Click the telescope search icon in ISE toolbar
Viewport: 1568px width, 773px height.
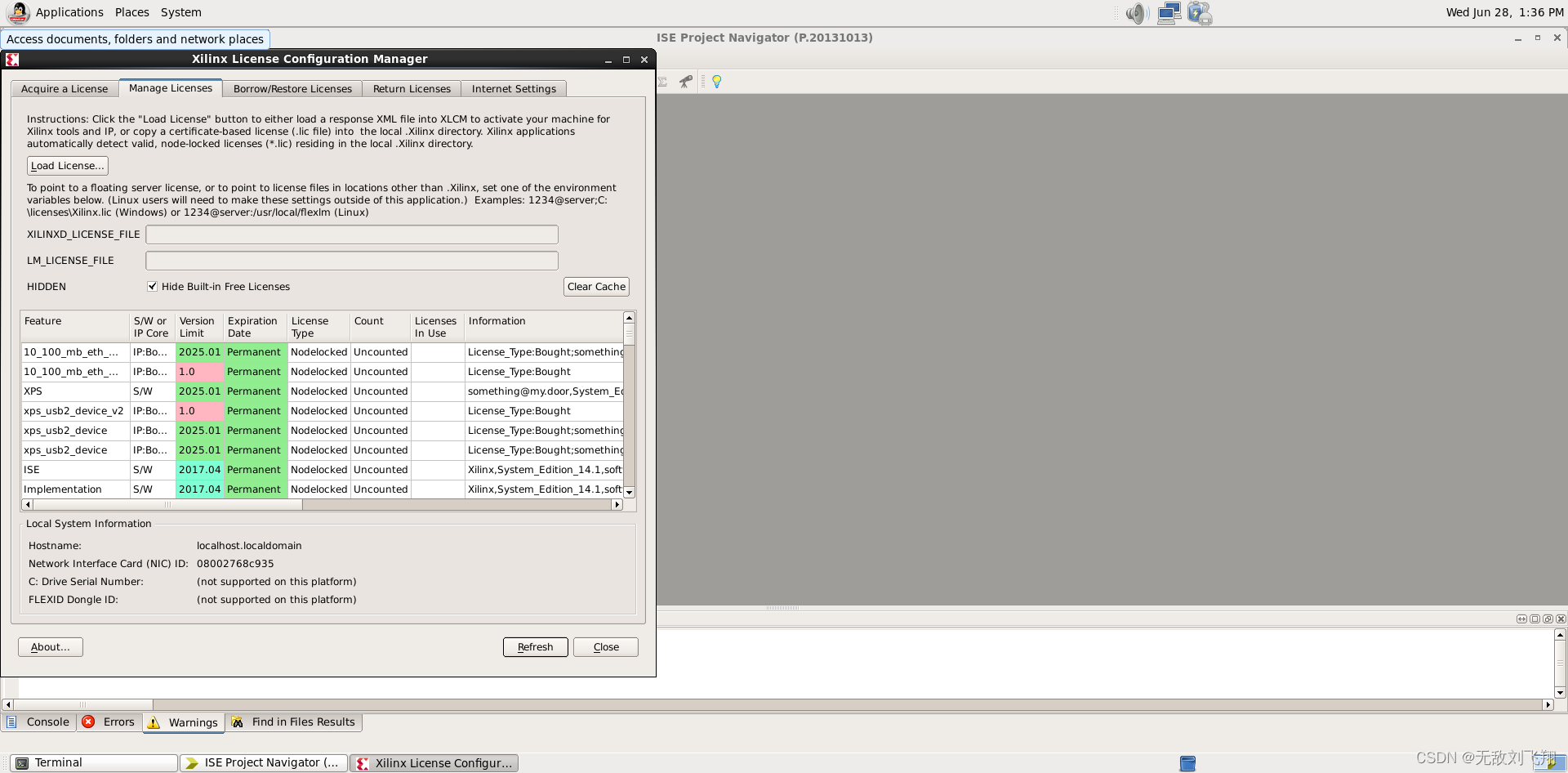click(686, 82)
